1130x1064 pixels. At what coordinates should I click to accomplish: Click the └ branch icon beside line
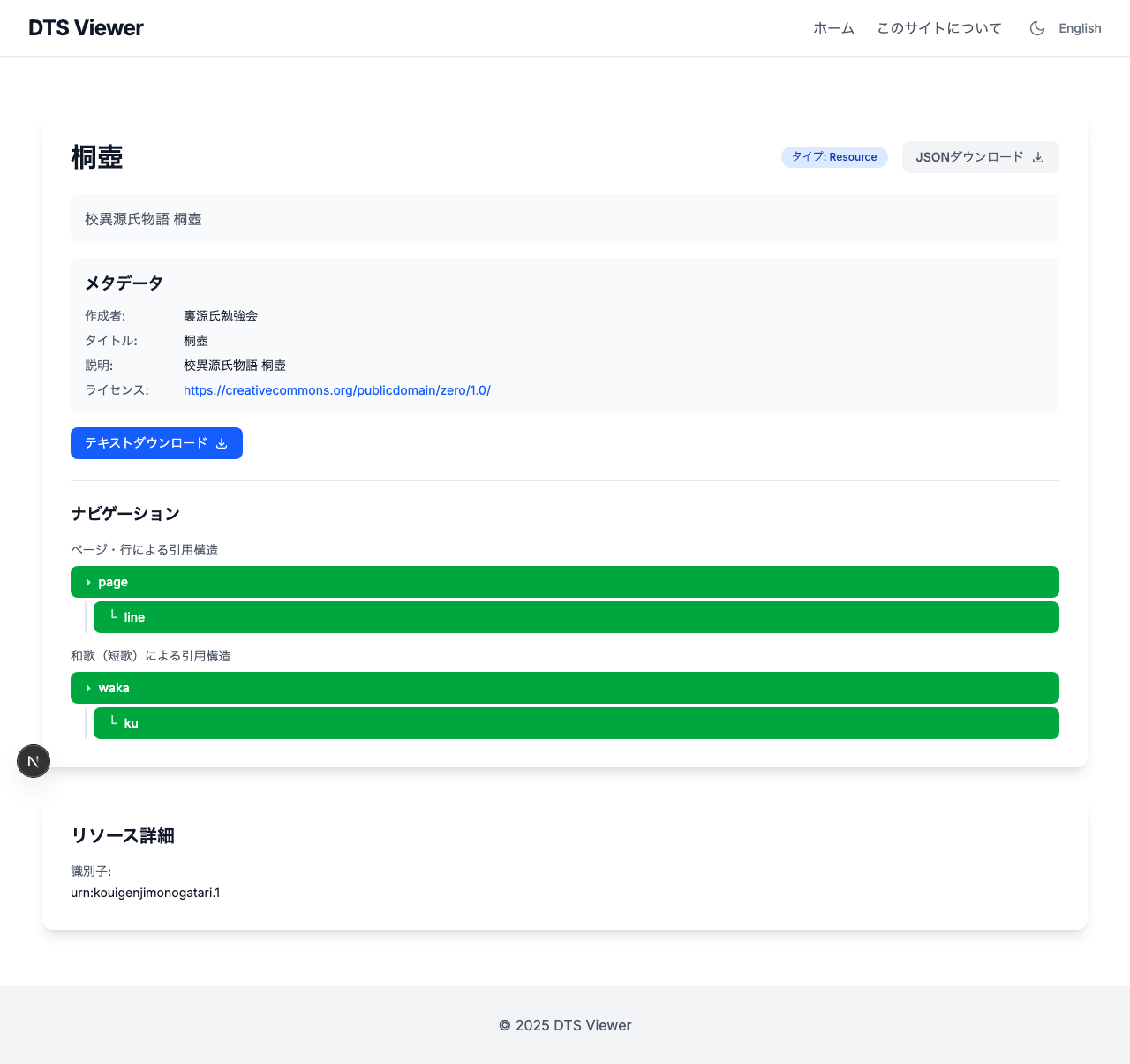(x=114, y=616)
